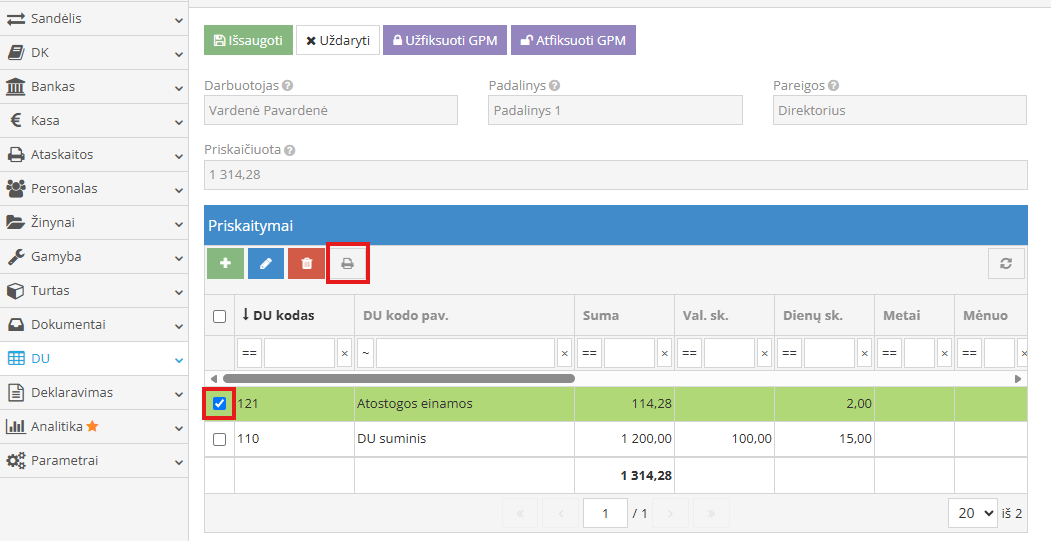
Task: Click the horizontal scrollbar thumb of the table
Action: tap(399, 379)
